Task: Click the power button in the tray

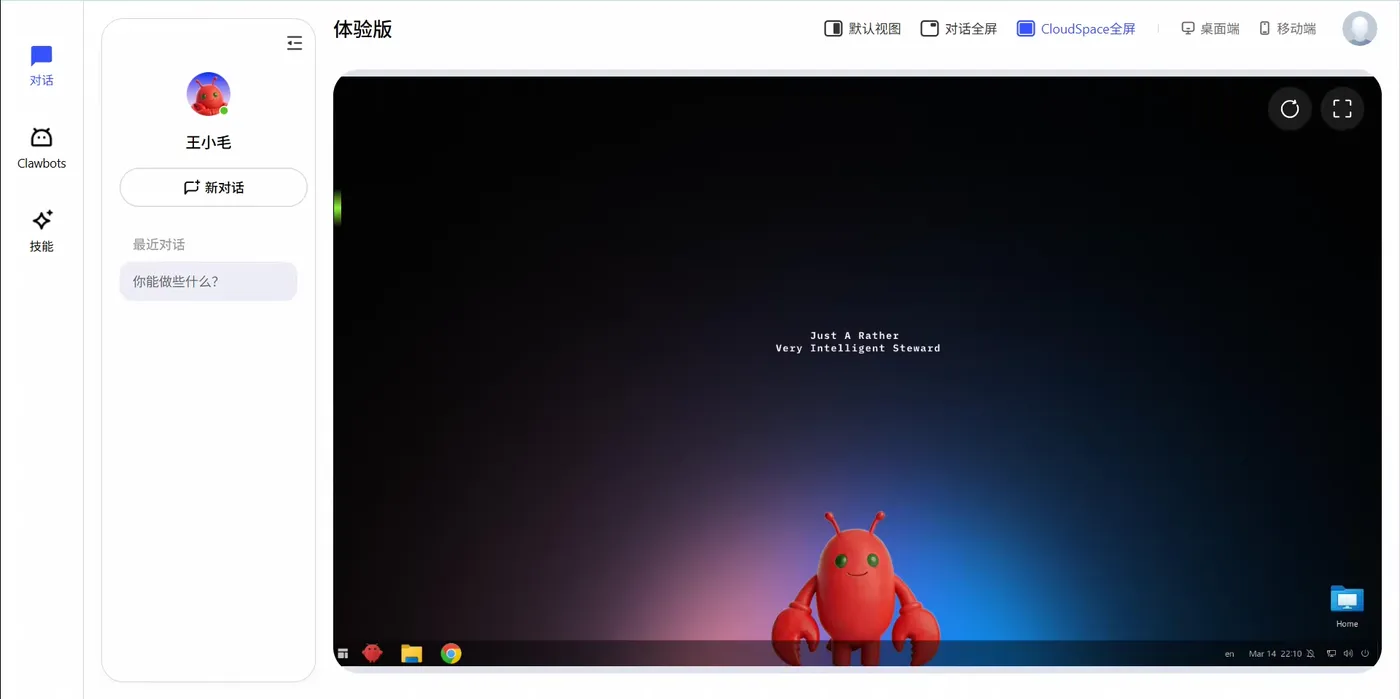Action: click(x=1365, y=654)
